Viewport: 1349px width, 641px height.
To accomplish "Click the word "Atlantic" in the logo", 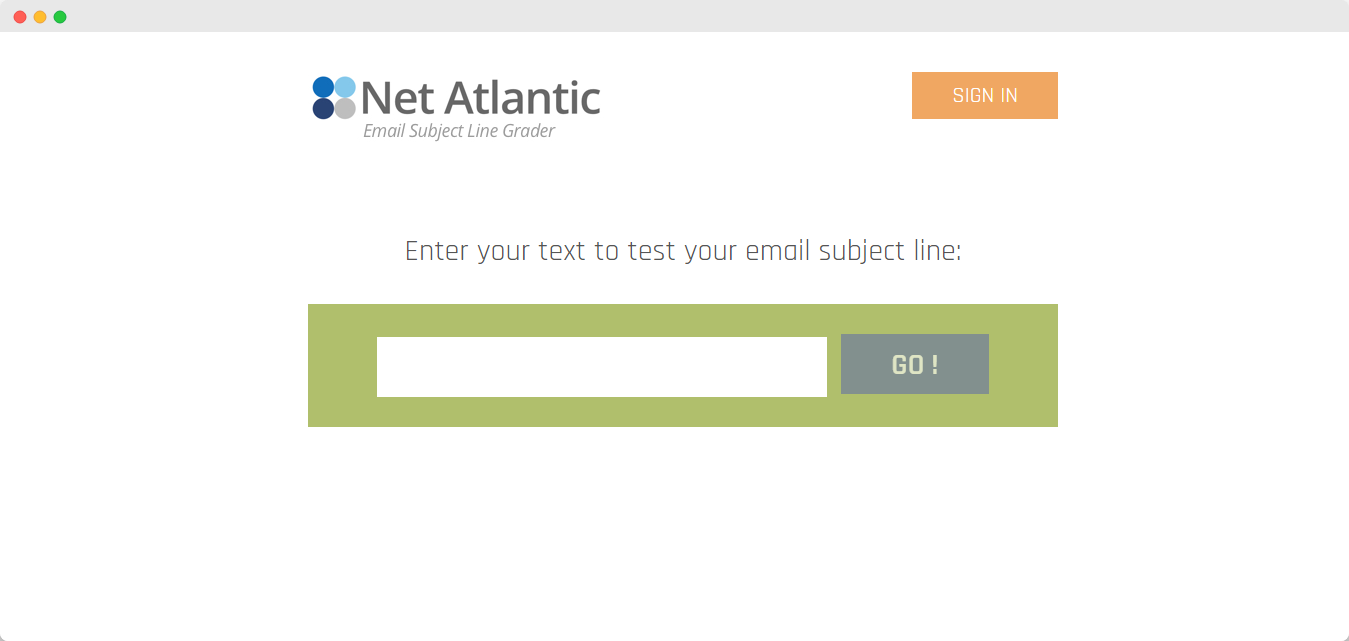I will pyautogui.click(x=522, y=98).
